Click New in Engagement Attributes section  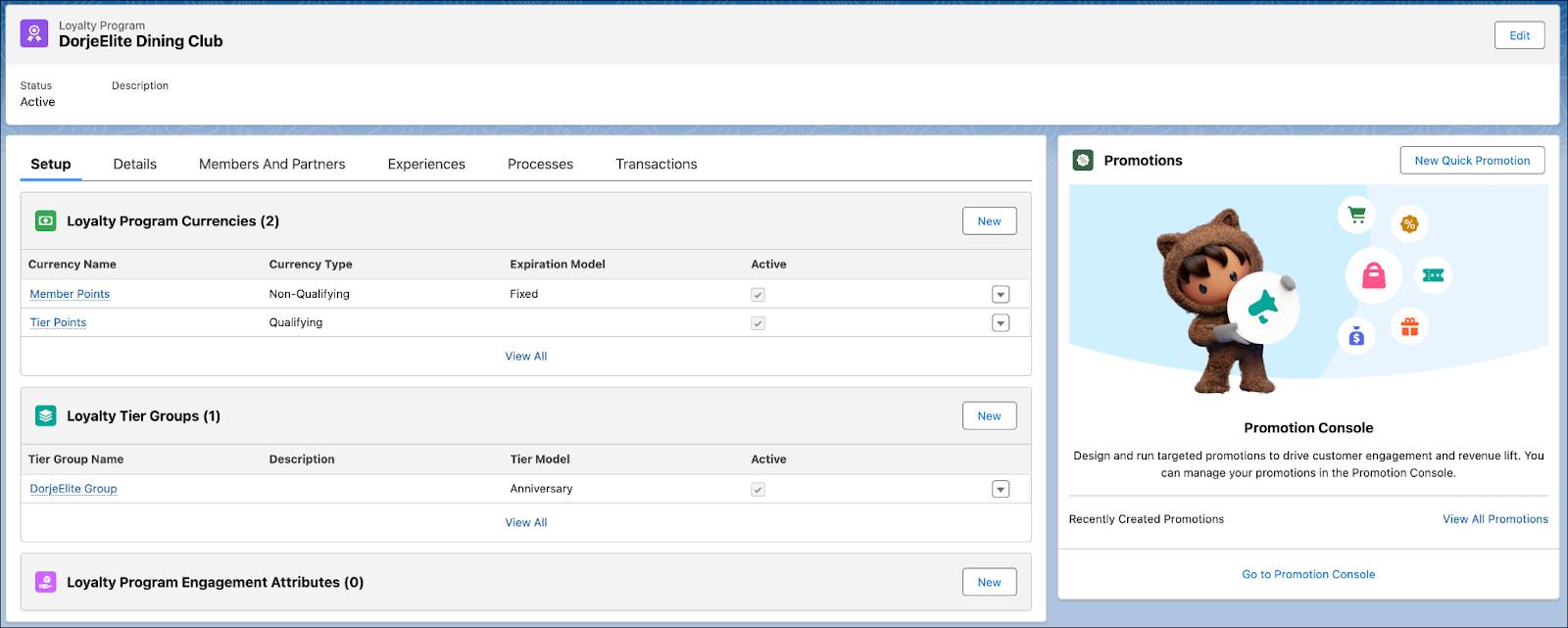[x=989, y=582]
